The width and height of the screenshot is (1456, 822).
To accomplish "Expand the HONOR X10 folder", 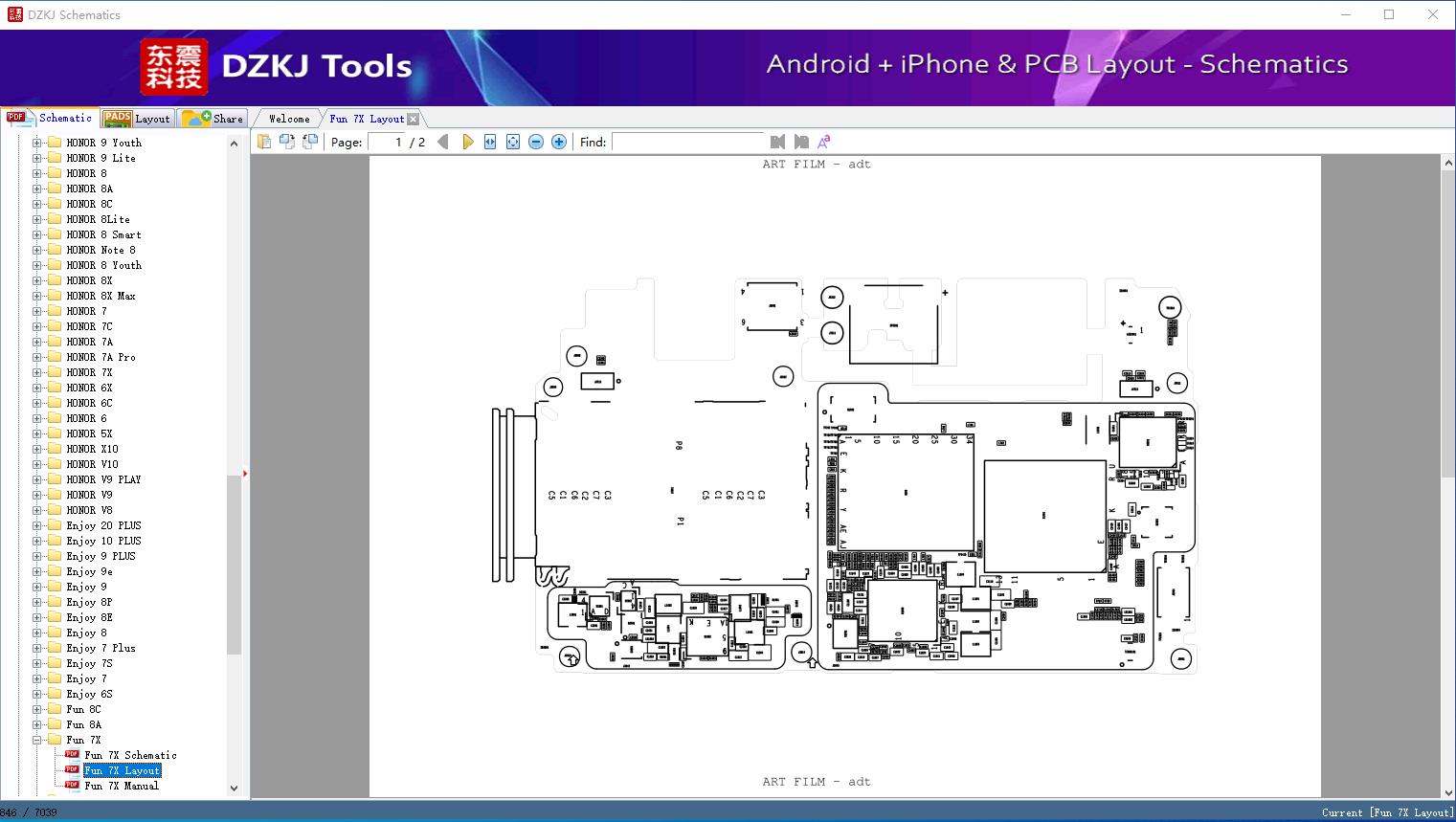I will click(36, 449).
